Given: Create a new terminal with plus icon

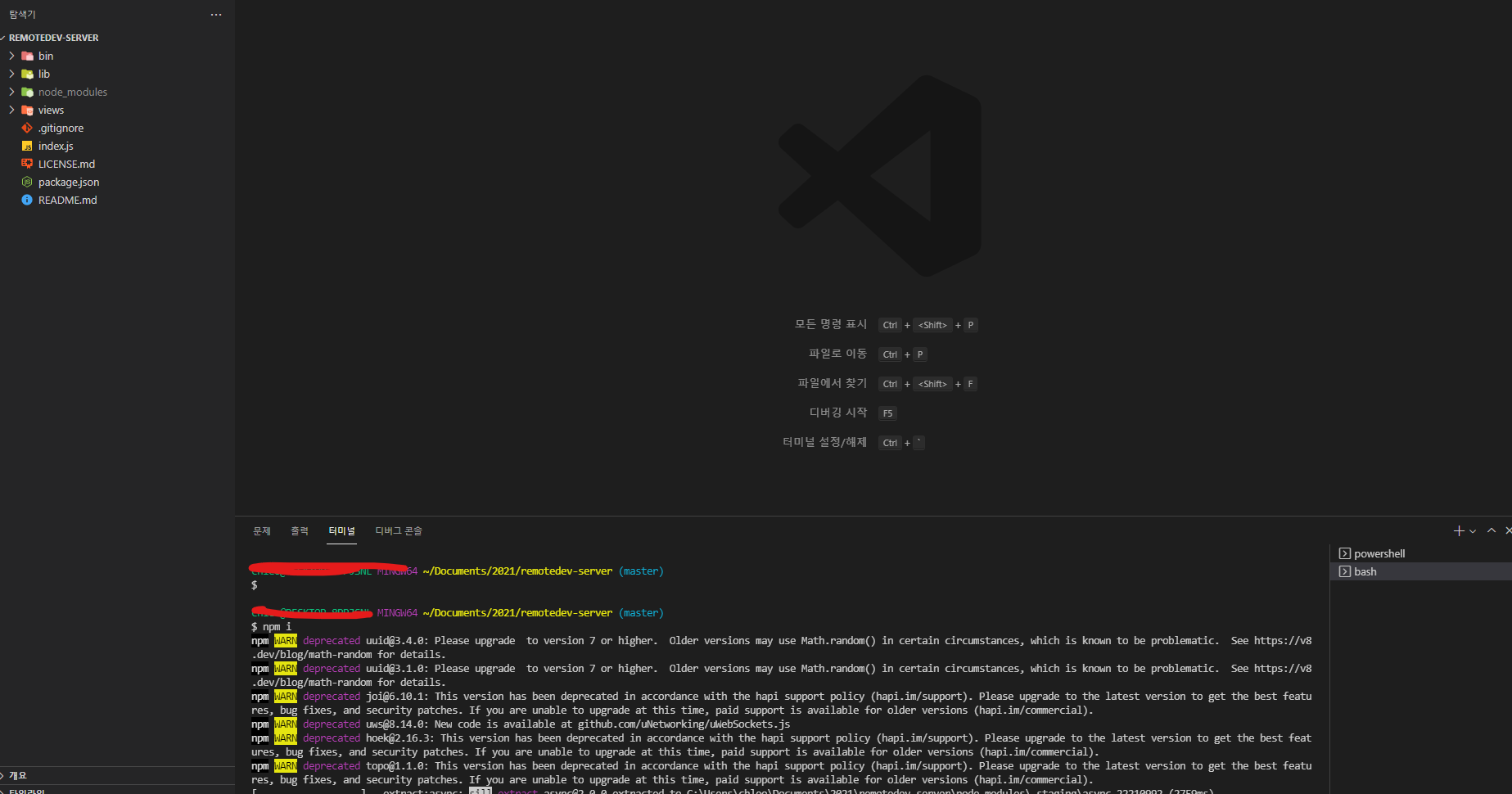Looking at the screenshot, I should pos(1459,531).
